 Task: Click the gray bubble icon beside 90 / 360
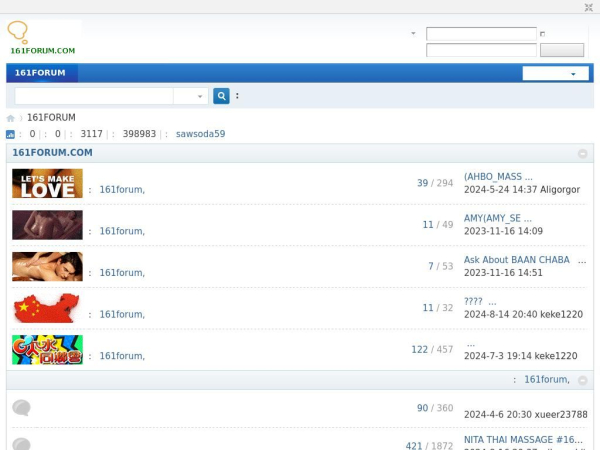(x=21, y=408)
